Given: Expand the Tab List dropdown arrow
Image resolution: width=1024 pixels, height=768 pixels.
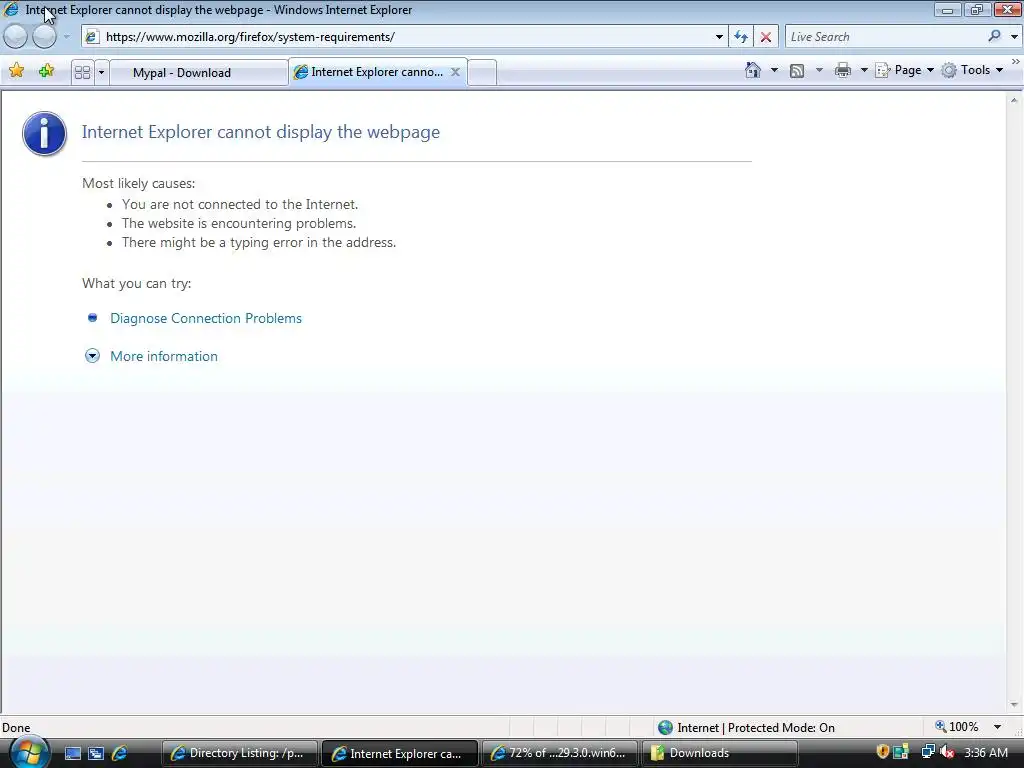Looking at the screenshot, I should pyautogui.click(x=101, y=72).
